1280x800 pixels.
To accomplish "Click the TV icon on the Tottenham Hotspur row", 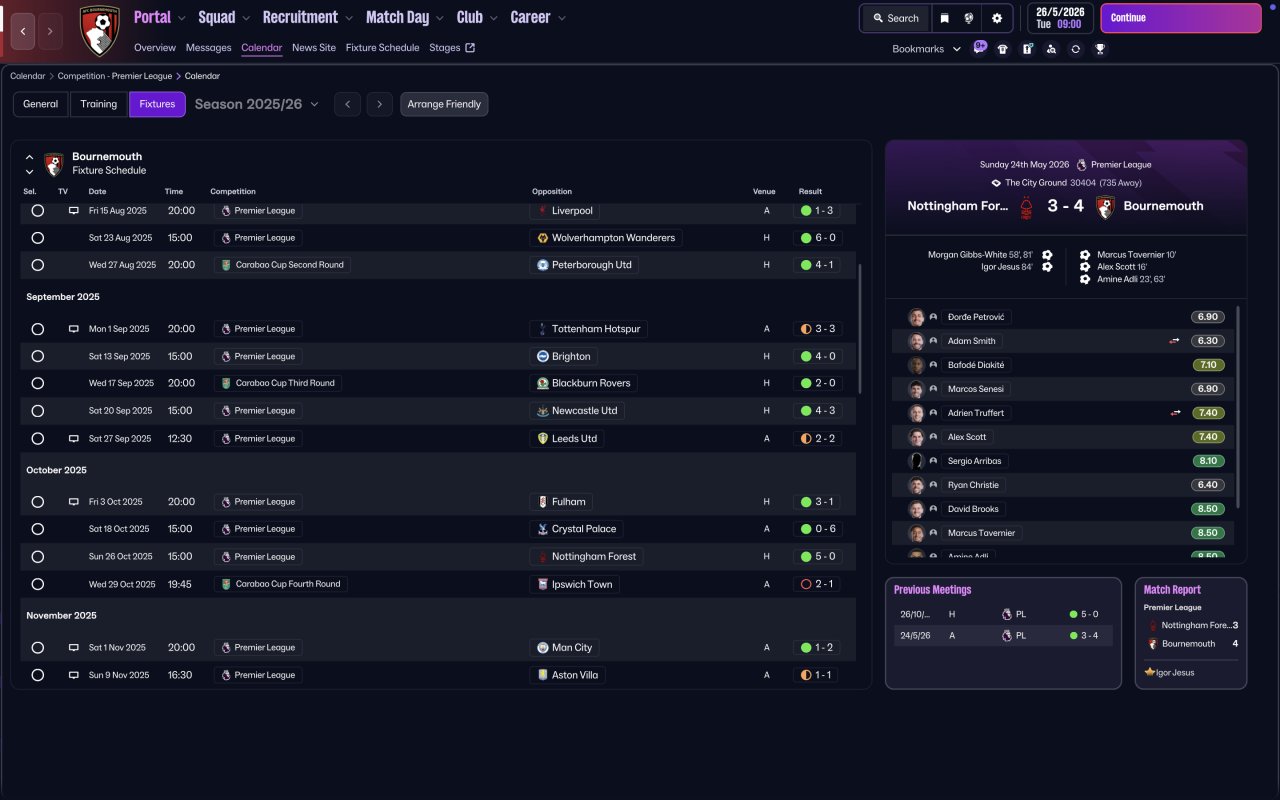I will click(x=73, y=329).
